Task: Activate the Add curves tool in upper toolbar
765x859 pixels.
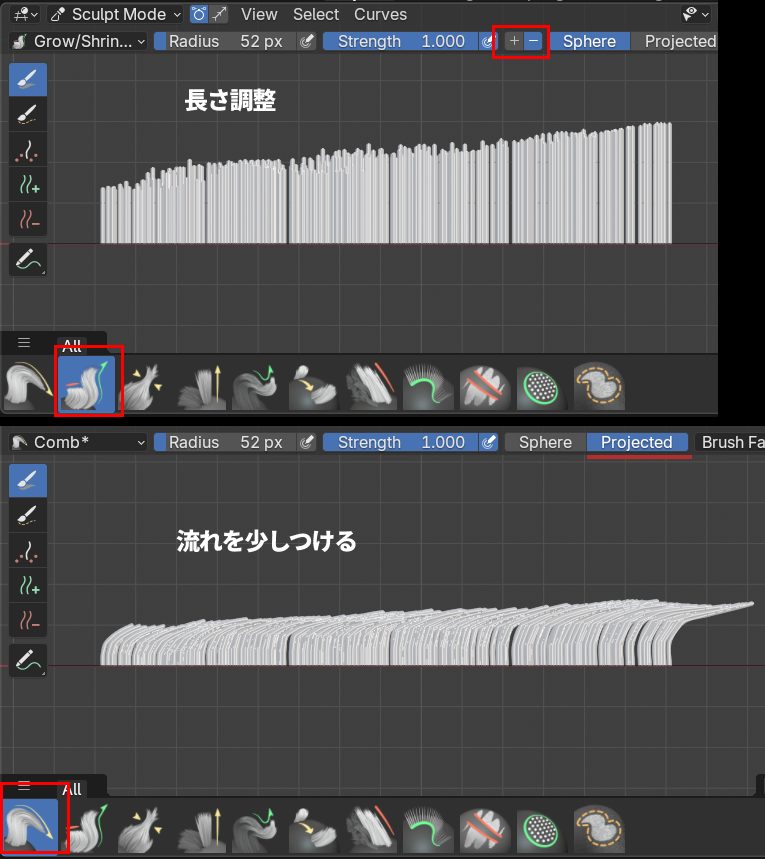Action: coord(27,183)
